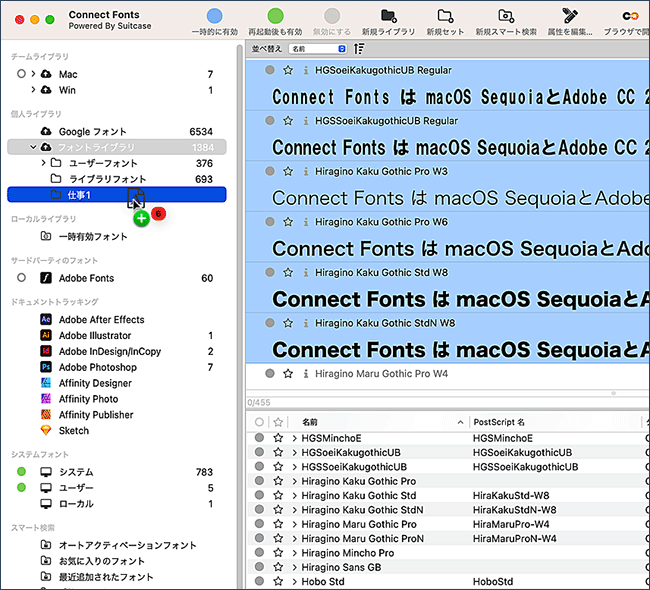Expand Hiragino Kaku Gothic Pro family row
The width and height of the screenshot is (650, 590).
(x=294, y=481)
